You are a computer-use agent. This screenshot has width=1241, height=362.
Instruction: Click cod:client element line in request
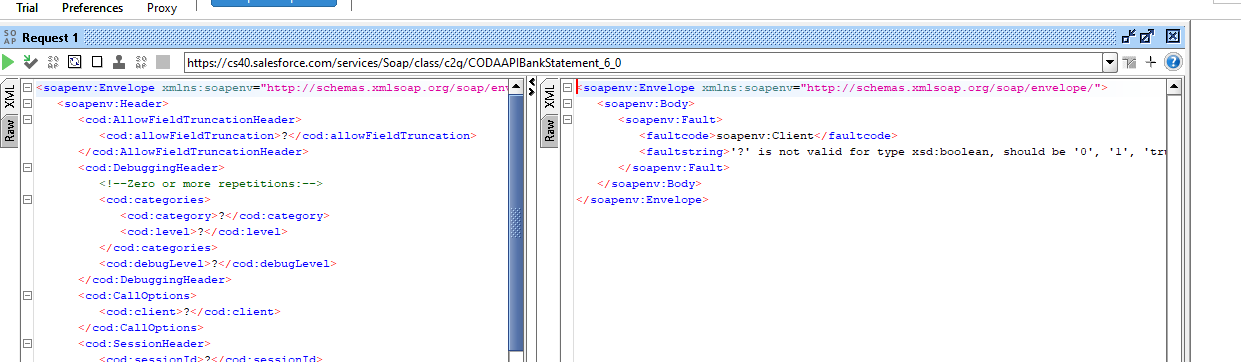tap(189, 312)
